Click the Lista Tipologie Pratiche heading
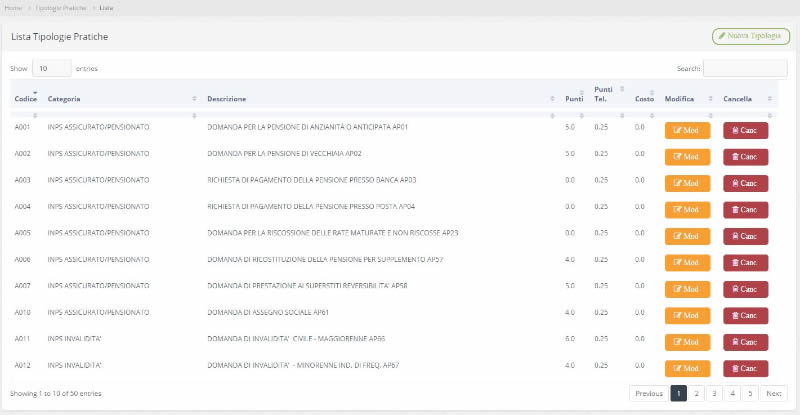 pos(60,37)
